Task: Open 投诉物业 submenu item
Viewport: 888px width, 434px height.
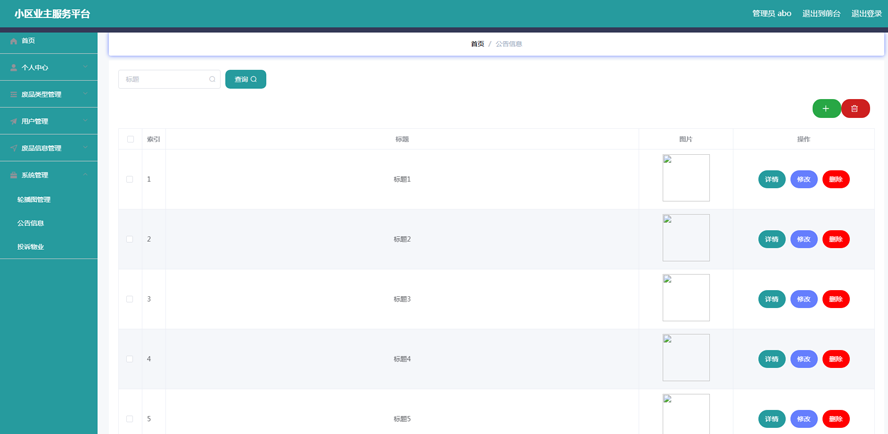Action: point(30,247)
